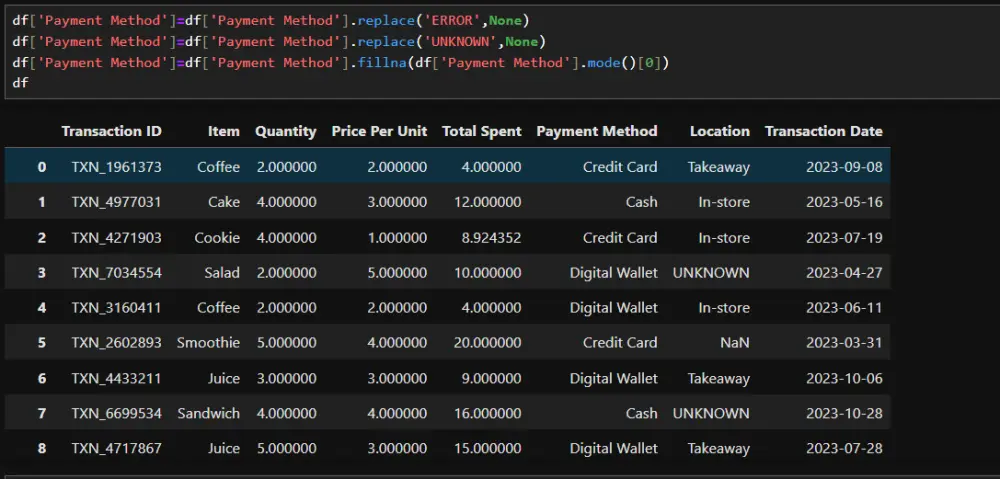
Task: Click the Total Spent column header
Action: [482, 131]
